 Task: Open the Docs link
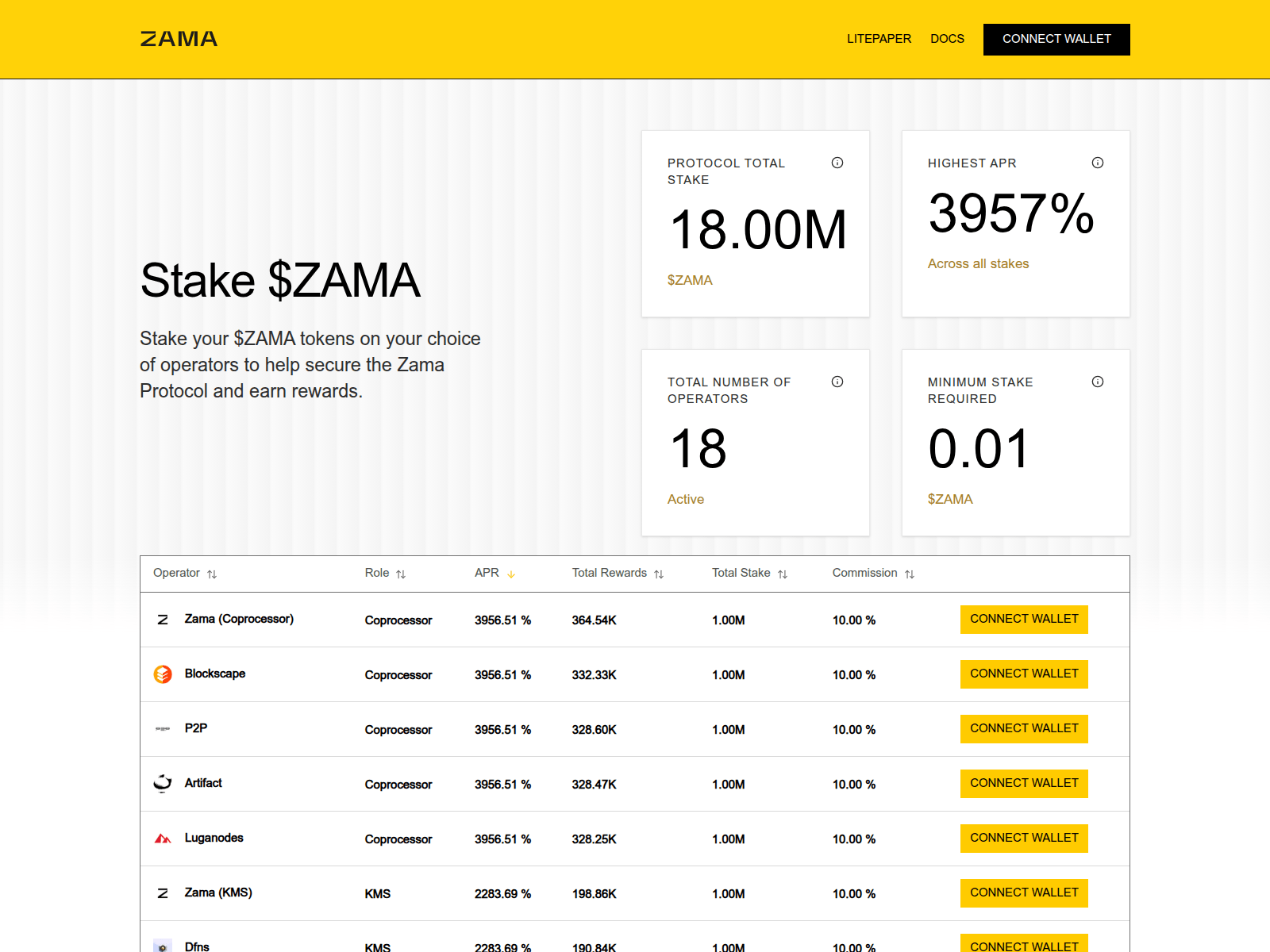pos(947,39)
